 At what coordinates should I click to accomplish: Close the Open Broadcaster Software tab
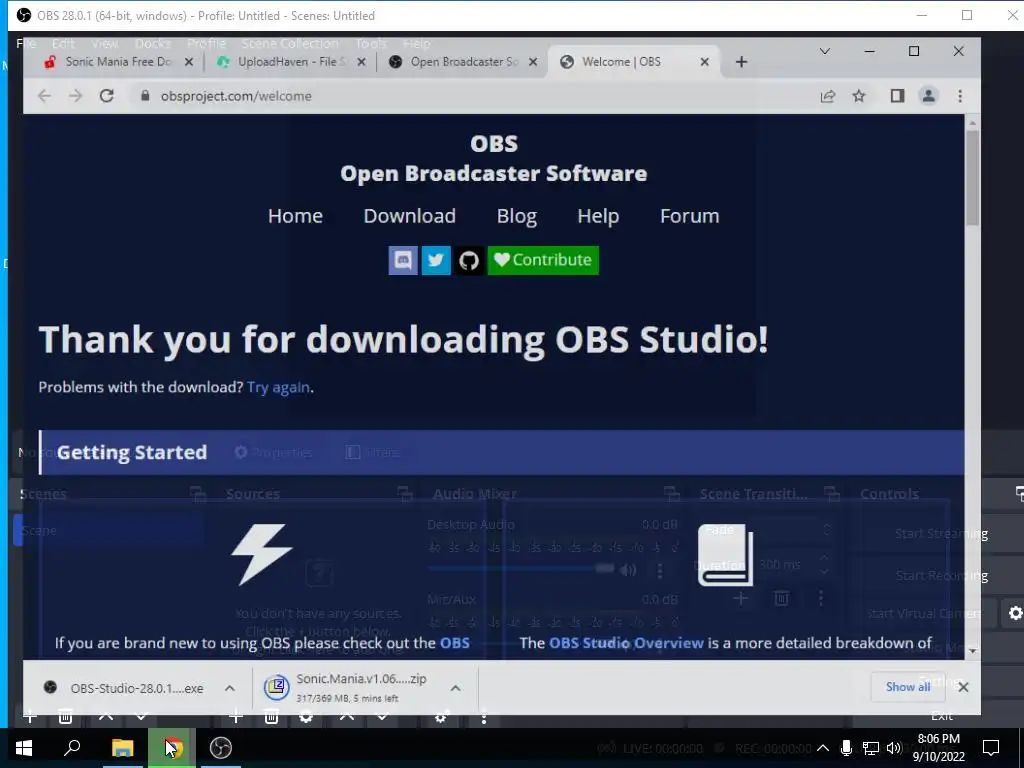point(533,62)
